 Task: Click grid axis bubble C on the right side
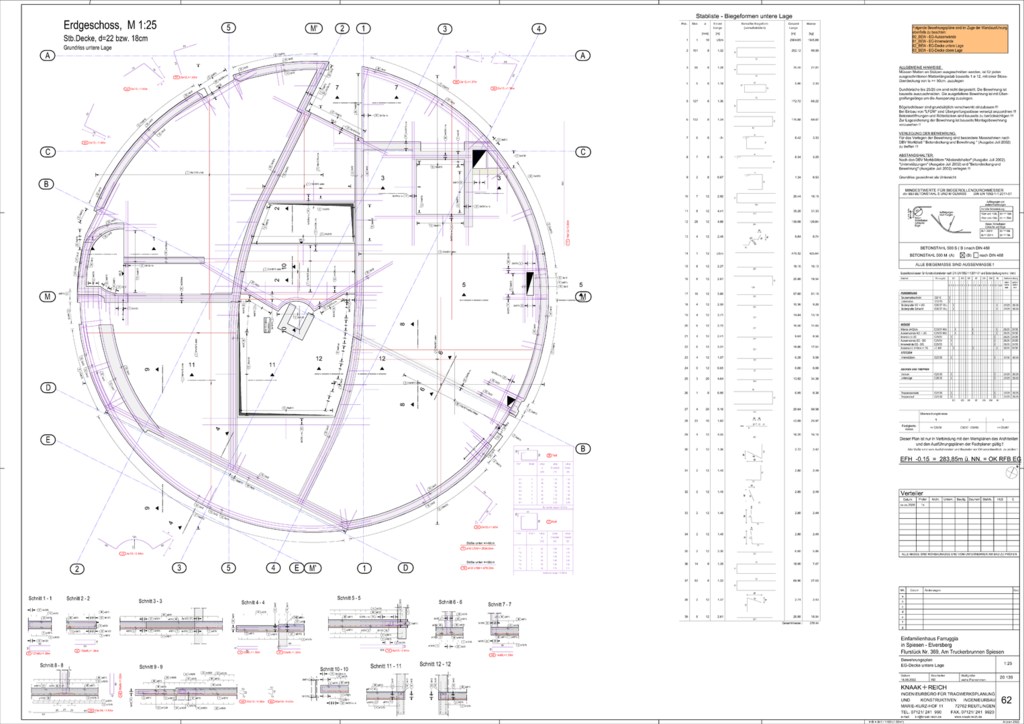point(582,152)
